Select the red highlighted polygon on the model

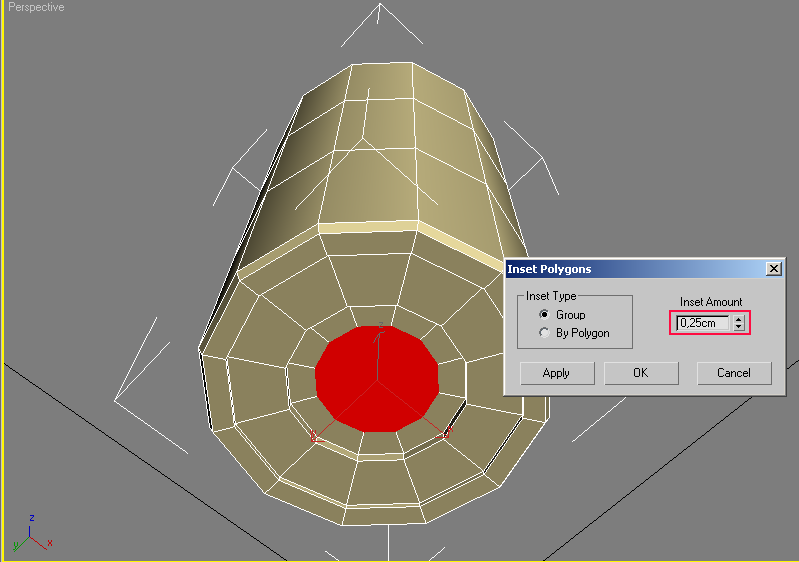click(377, 378)
